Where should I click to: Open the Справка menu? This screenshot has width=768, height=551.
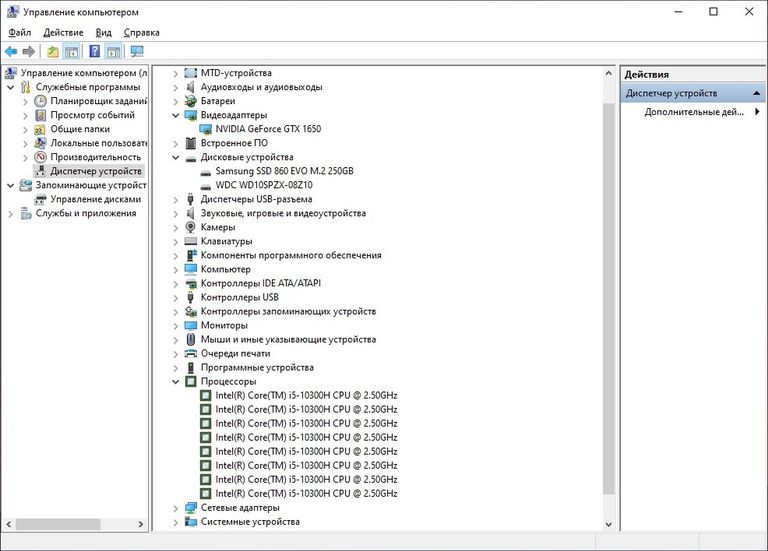click(141, 32)
